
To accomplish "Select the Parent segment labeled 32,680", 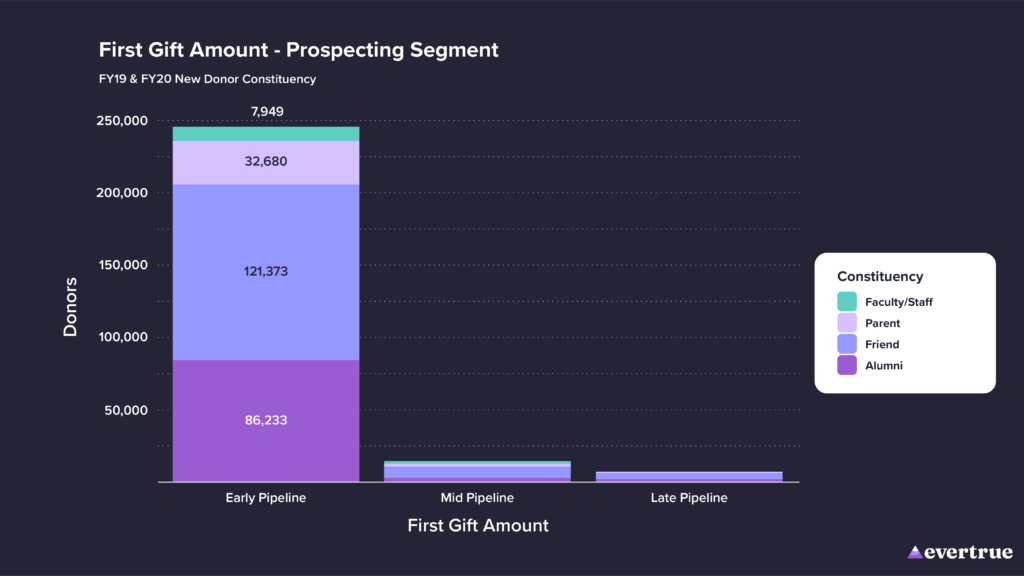I will 266,162.
